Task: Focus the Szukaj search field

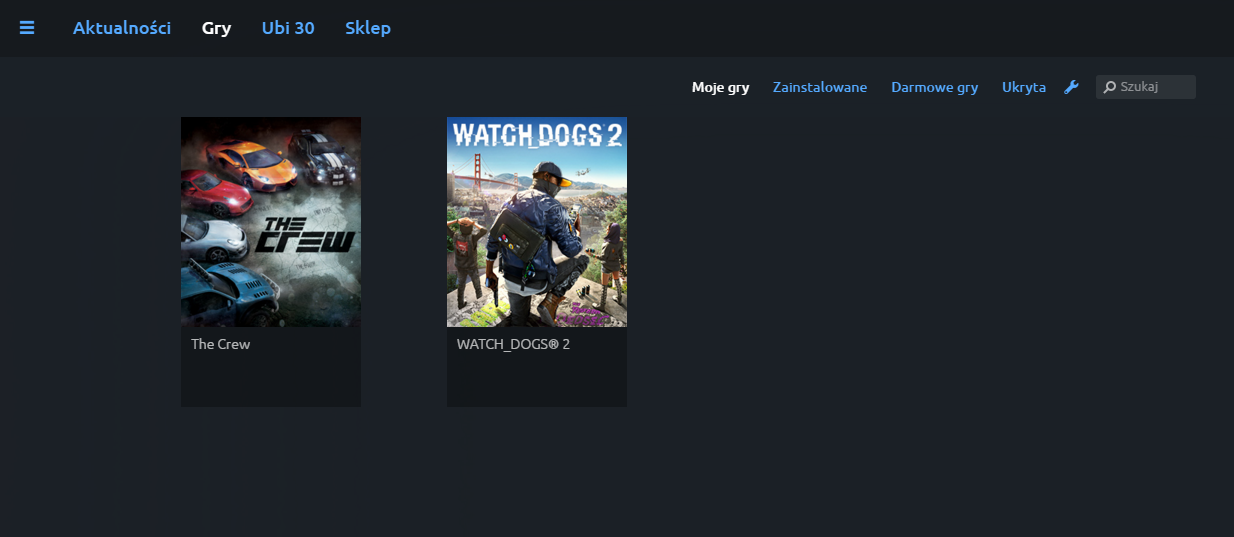Action: click(1146, 87)
